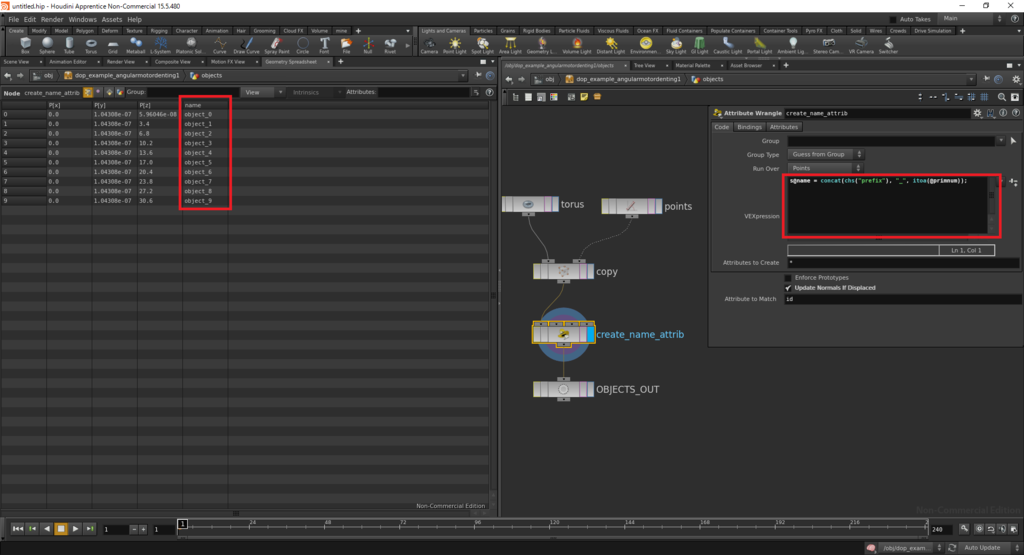Switch to the Scene View tab
The height and width of the screenshot is (555, 1024).
pyautogui.click(x=16, y=62)
